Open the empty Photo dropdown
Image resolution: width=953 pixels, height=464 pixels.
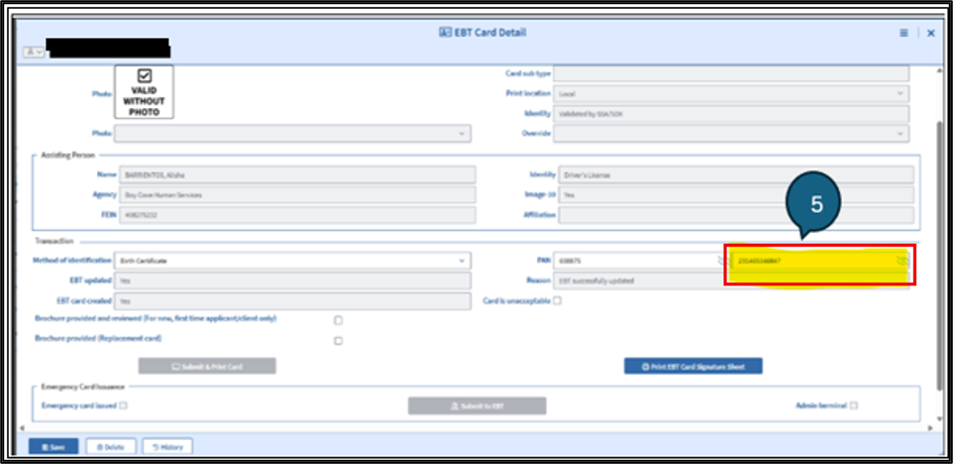tap(292, 134)
